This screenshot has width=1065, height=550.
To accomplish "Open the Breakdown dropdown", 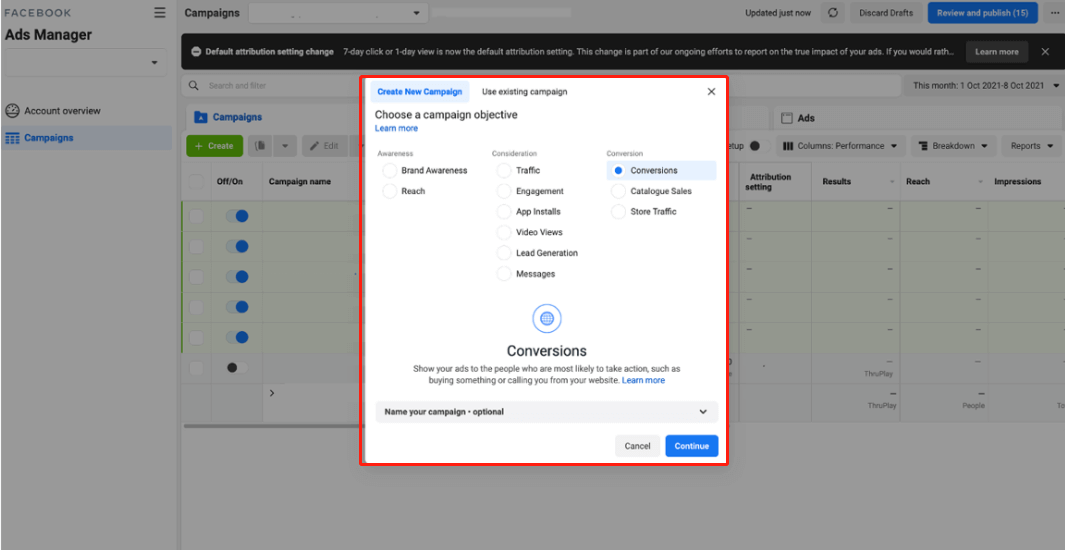I will coord(954,146).
